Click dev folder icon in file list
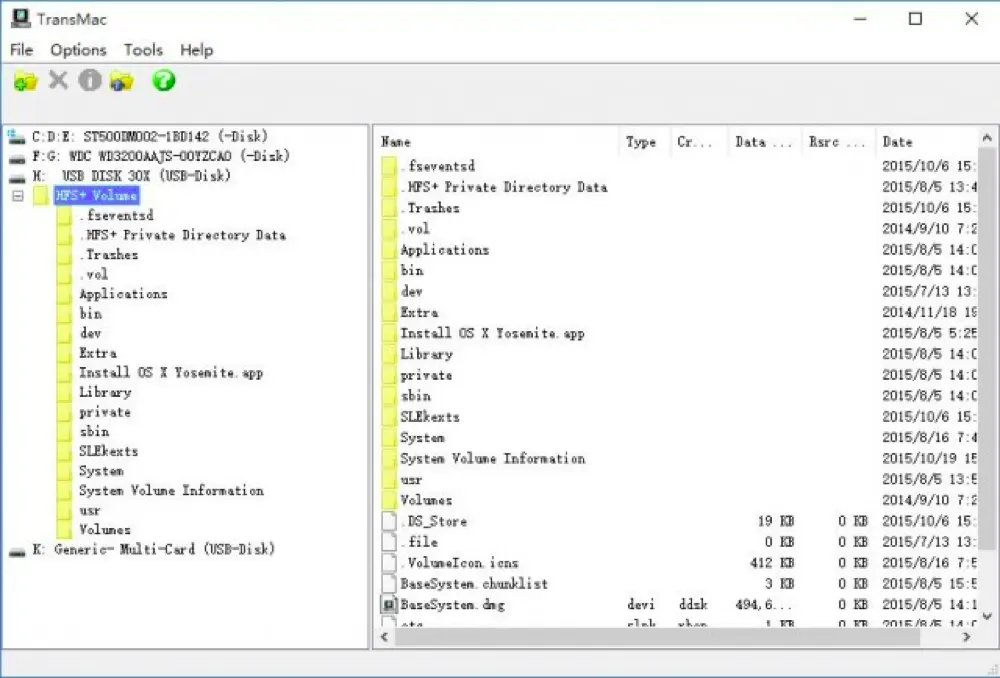1000x678 pixels. 389,291
